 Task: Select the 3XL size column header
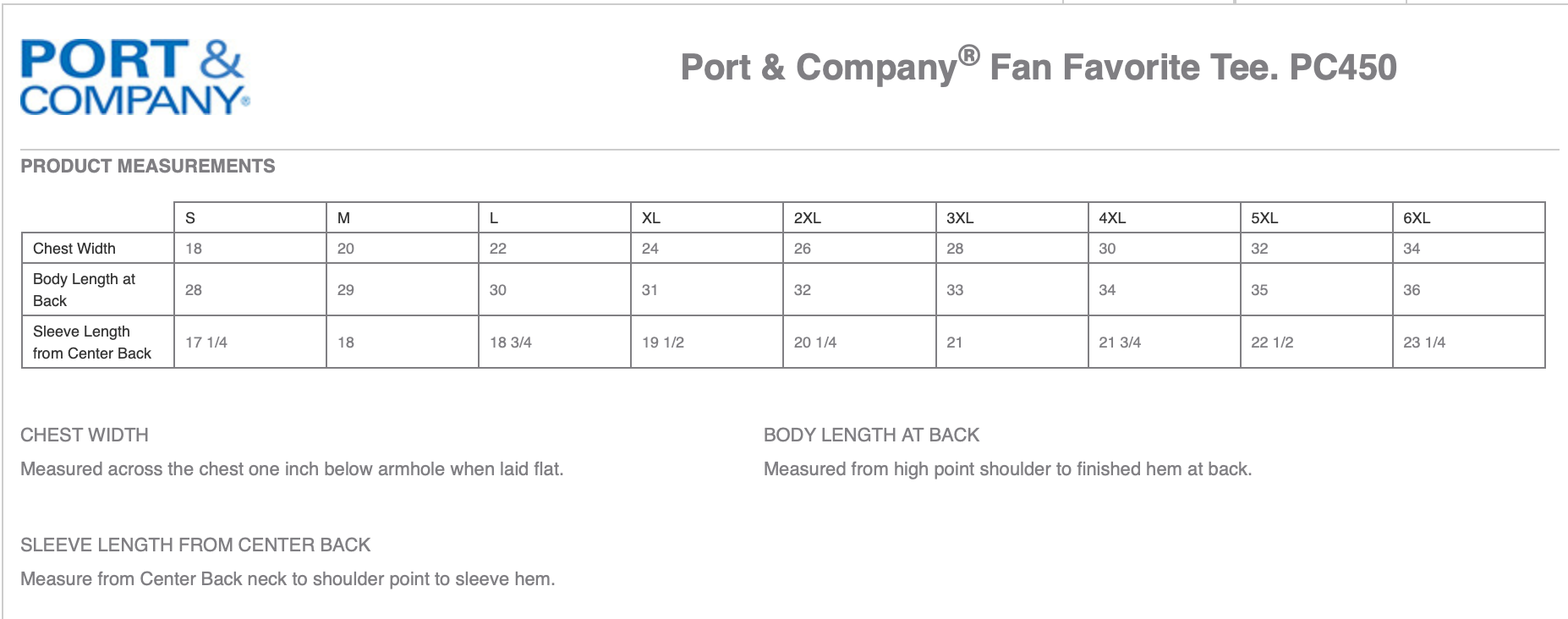pyautogui.click(x=960, y=218)
